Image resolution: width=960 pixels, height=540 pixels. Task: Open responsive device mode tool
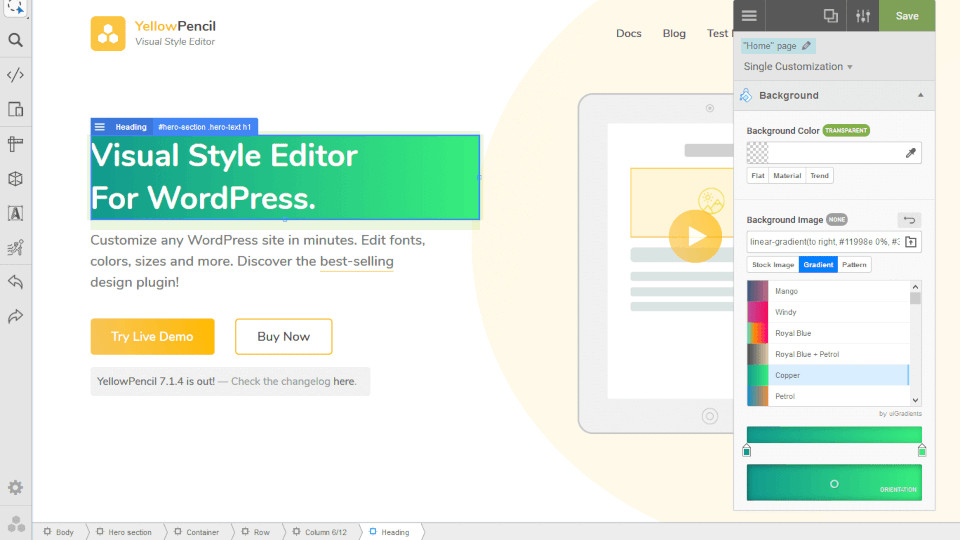coord(15,110)
